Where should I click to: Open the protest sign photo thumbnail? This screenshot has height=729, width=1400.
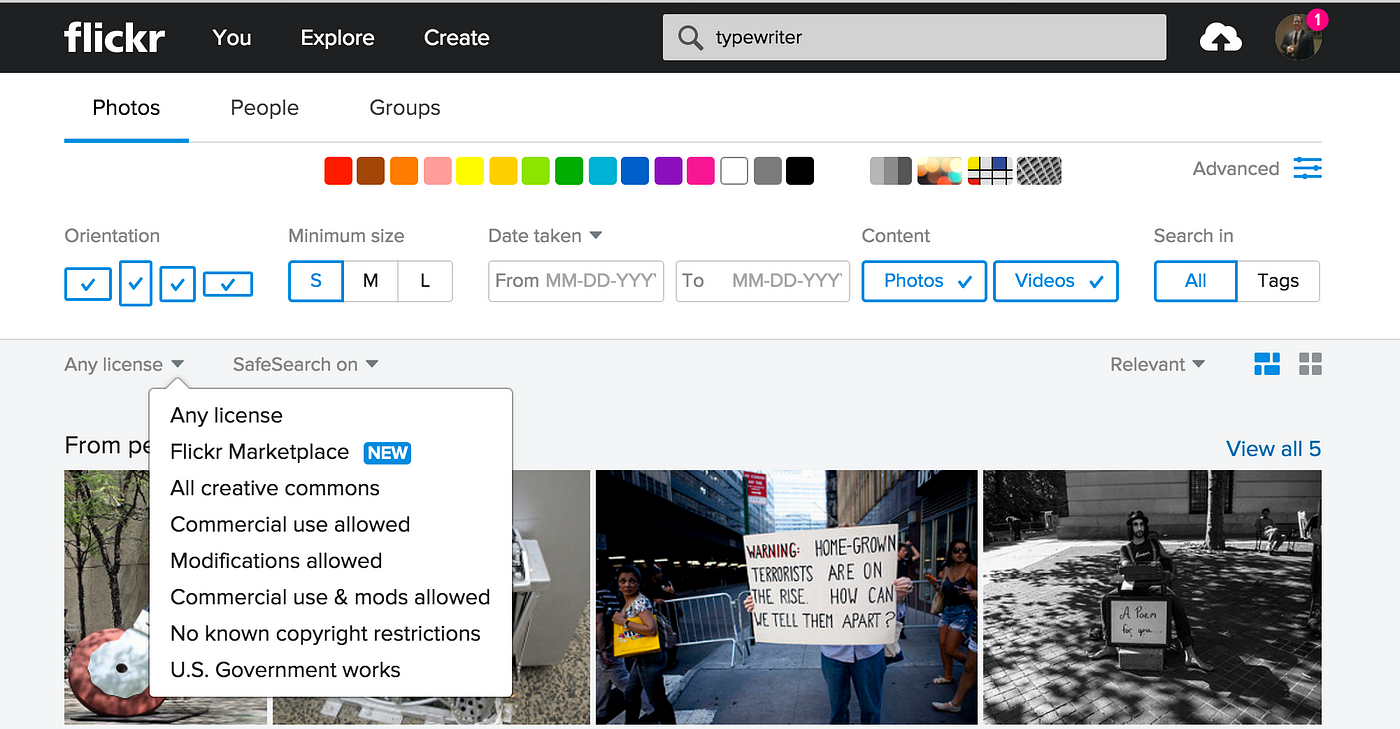[787, 597]
